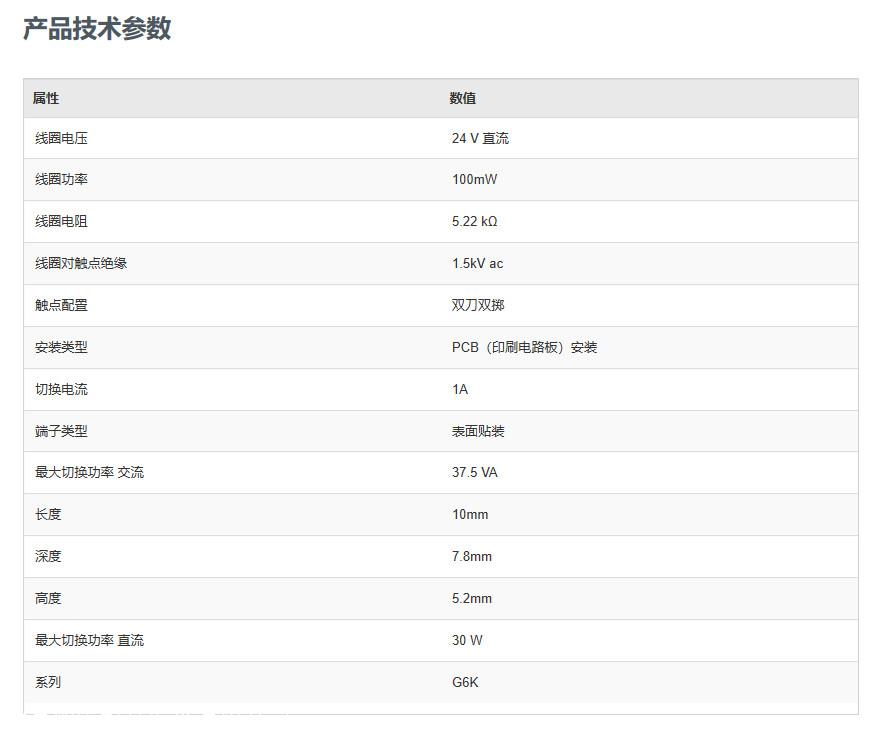Select the value 表面贴装
Screen dimensions: 896x732
tap(478, 431)
